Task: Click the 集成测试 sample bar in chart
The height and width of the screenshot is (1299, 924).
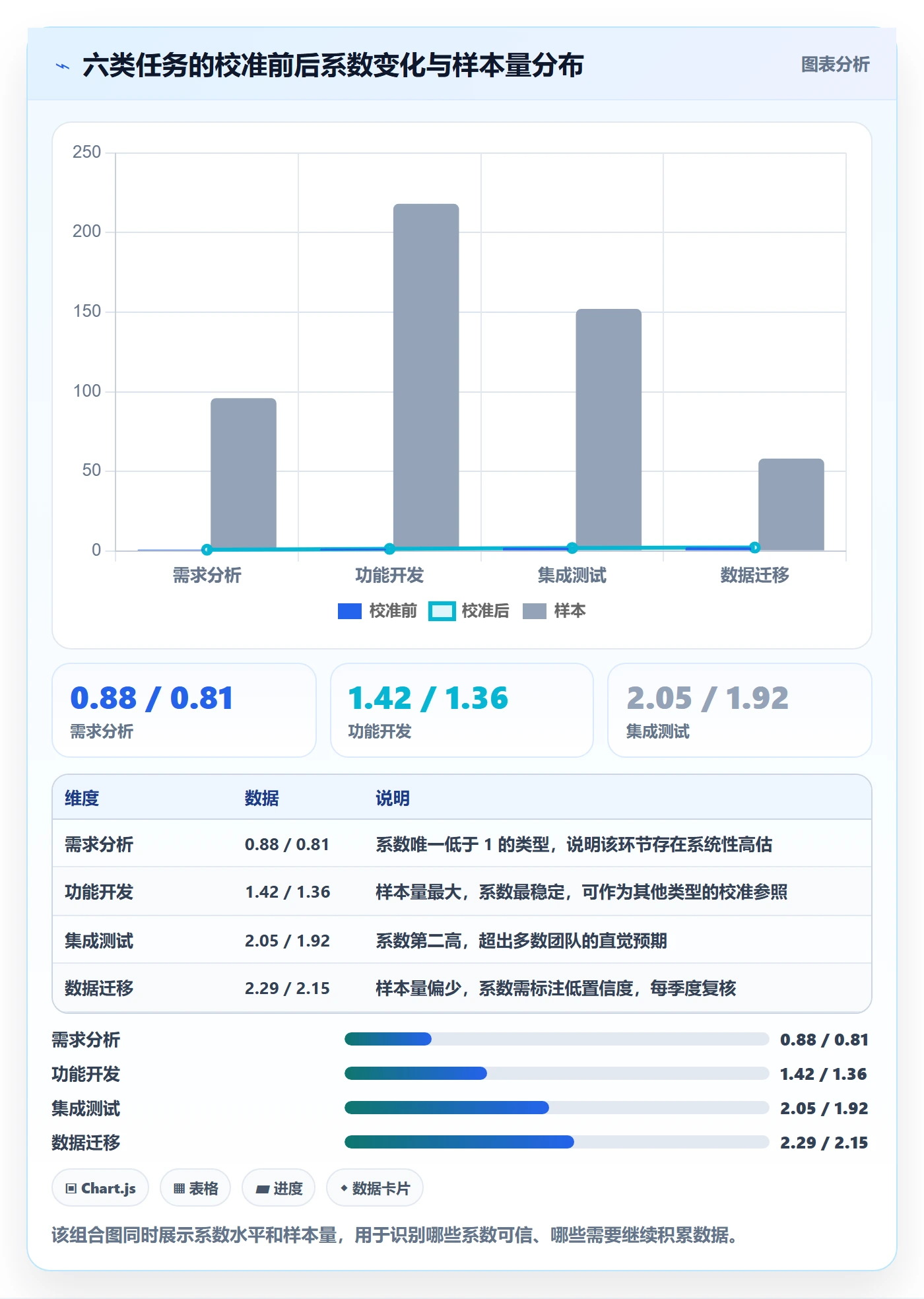Action: click(x=609, y=429)
